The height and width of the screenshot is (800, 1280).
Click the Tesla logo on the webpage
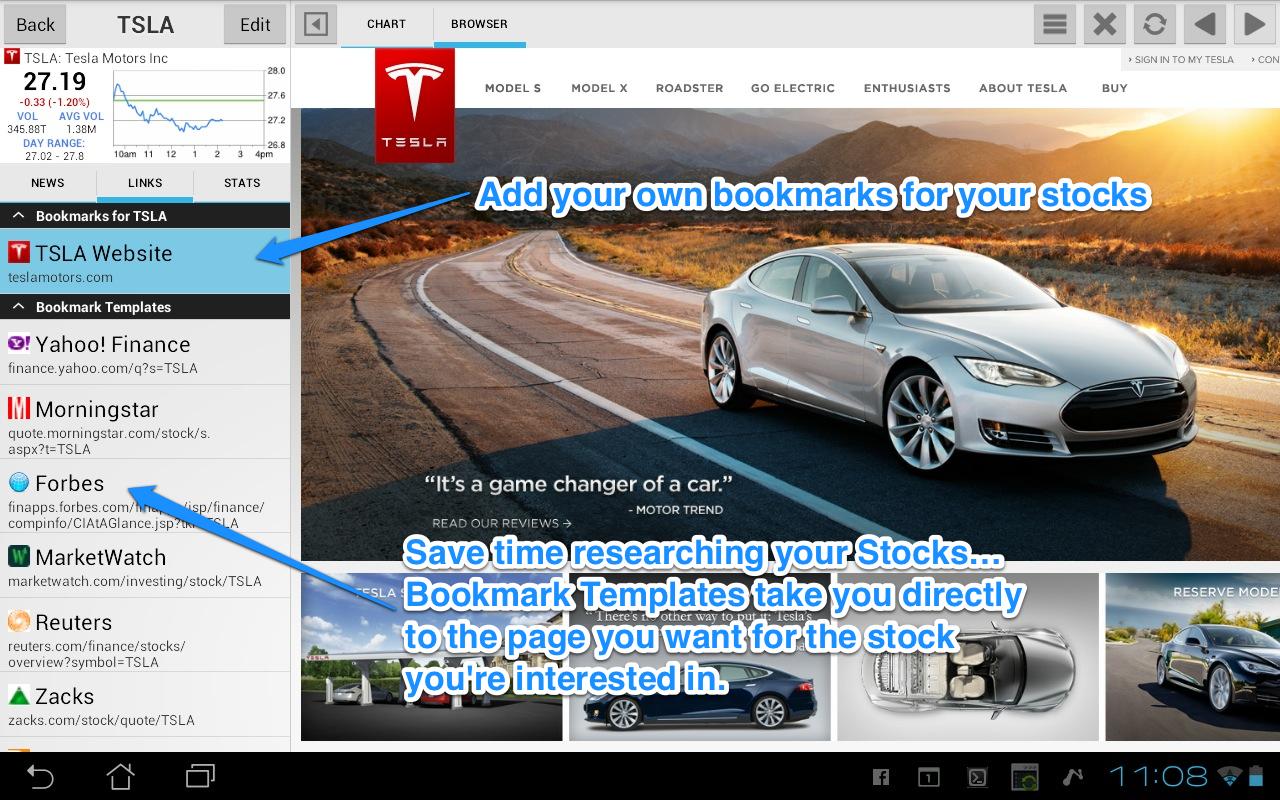(415, 105)
